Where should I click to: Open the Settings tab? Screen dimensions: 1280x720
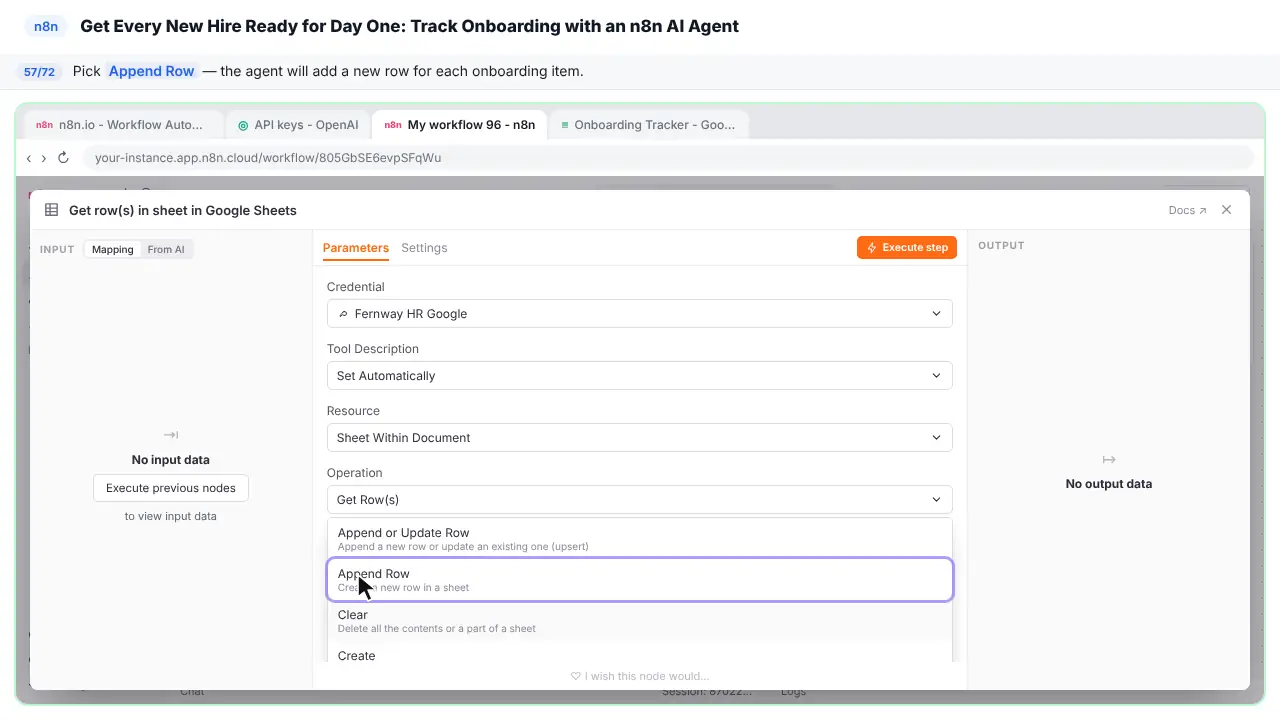424,248
